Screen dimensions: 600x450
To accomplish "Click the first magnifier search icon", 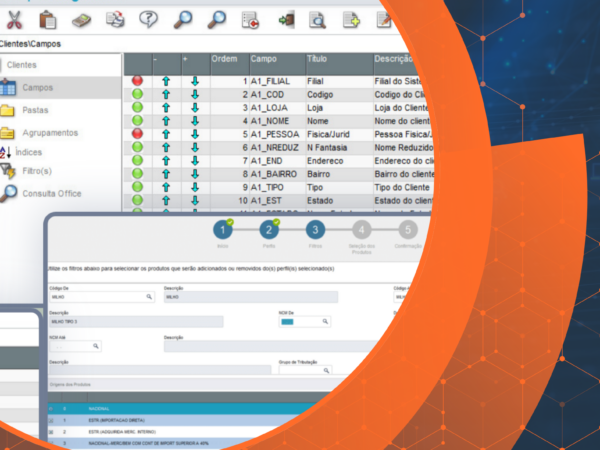I will click(182, 19).
